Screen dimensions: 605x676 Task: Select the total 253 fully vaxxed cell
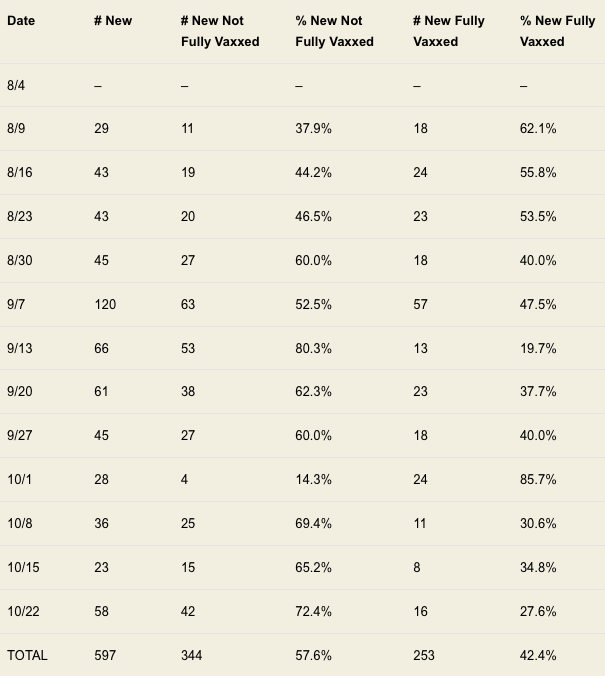click(423, 655)
